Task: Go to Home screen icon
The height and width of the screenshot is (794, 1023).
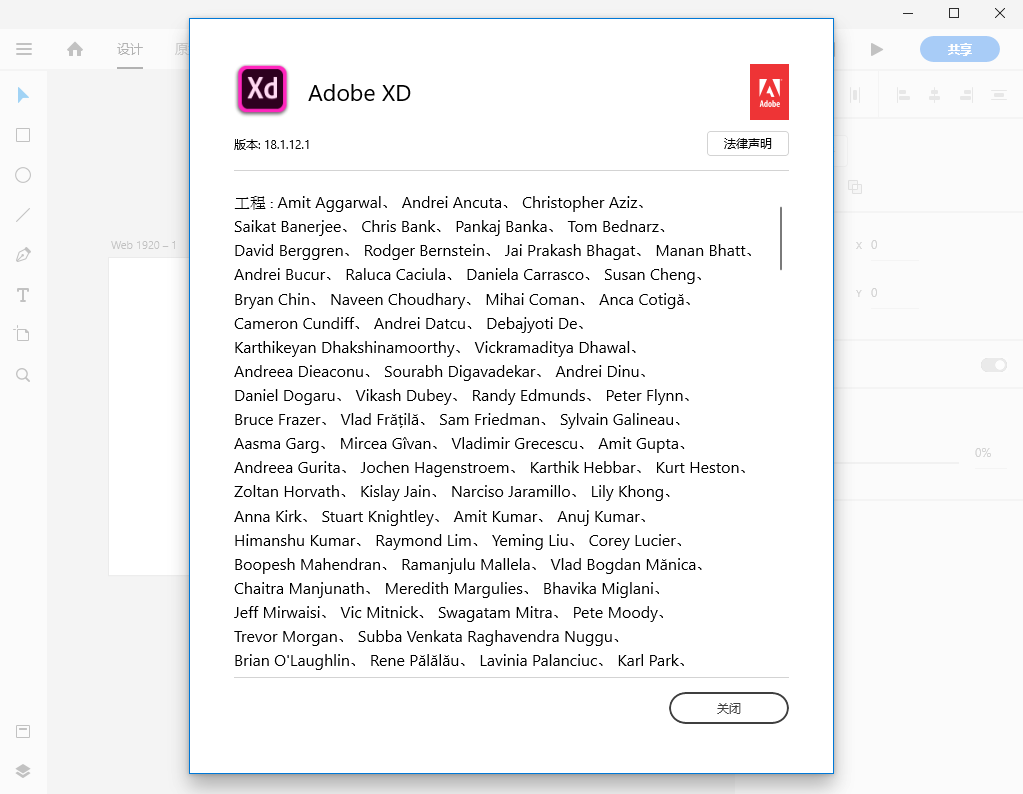Action: tap(75, 49)
